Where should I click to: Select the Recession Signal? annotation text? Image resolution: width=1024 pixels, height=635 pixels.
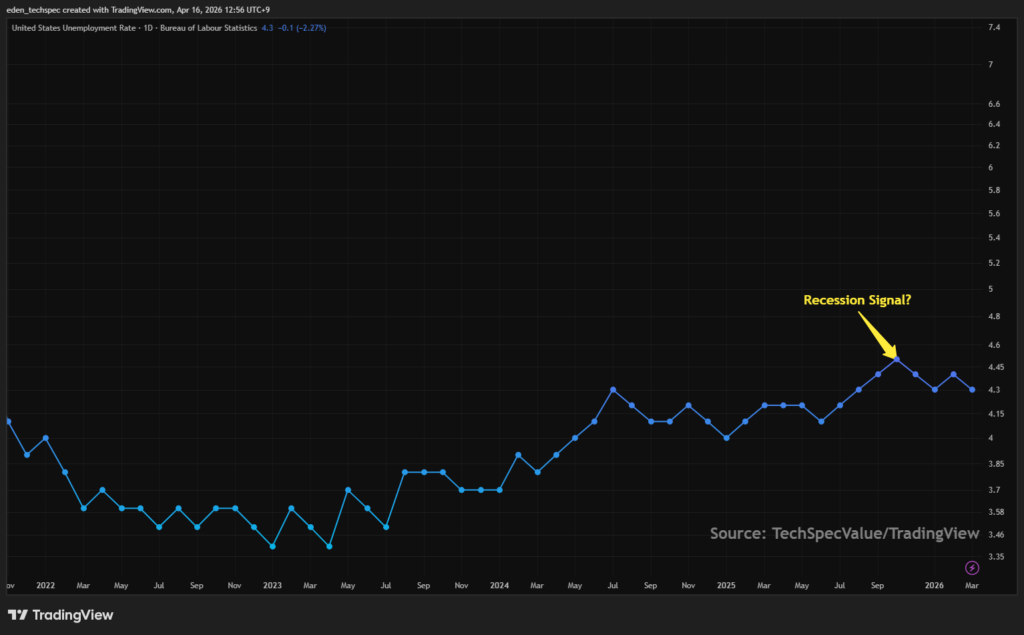point(857,300)
